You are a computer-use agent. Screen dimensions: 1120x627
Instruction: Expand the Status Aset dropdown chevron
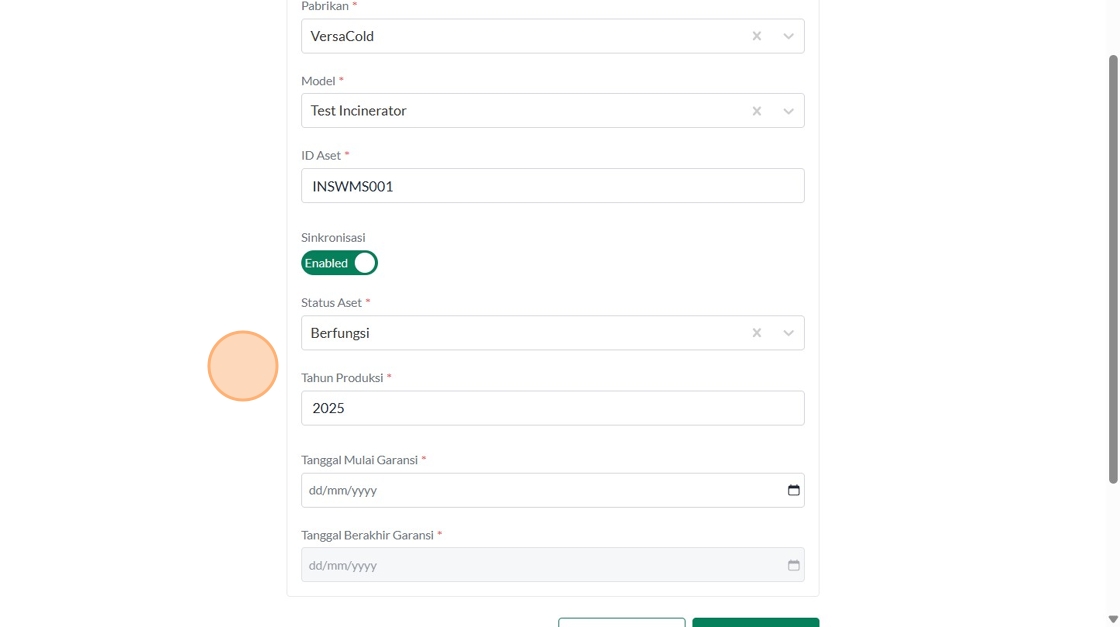[789, 333]
